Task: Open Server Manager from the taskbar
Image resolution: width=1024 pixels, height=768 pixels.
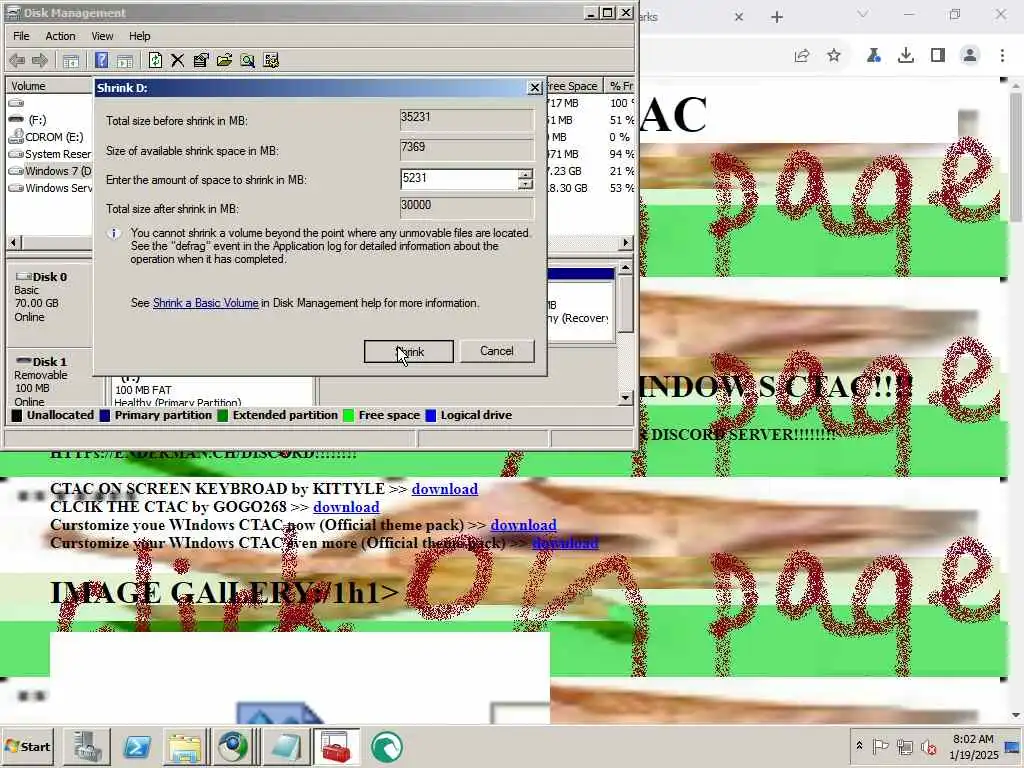Action: coord(87,746)
